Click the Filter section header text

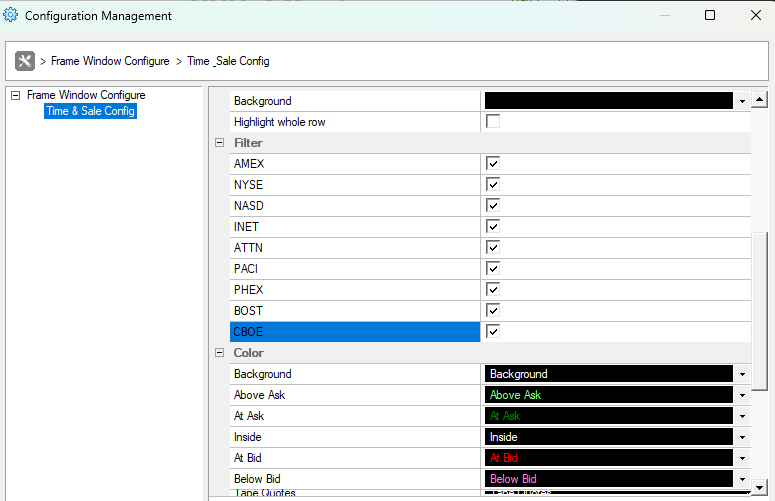coord(248,143)
